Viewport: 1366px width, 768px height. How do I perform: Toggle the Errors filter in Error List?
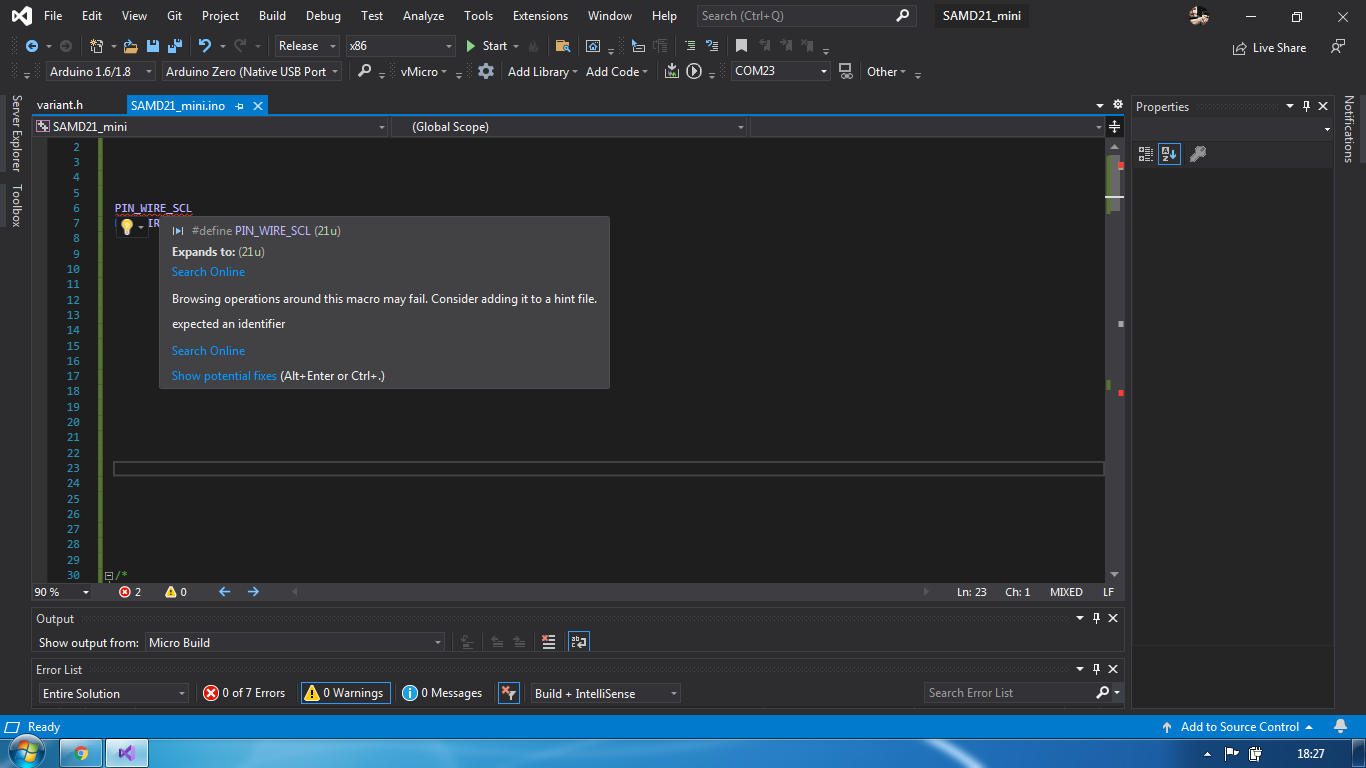[245, 693]
